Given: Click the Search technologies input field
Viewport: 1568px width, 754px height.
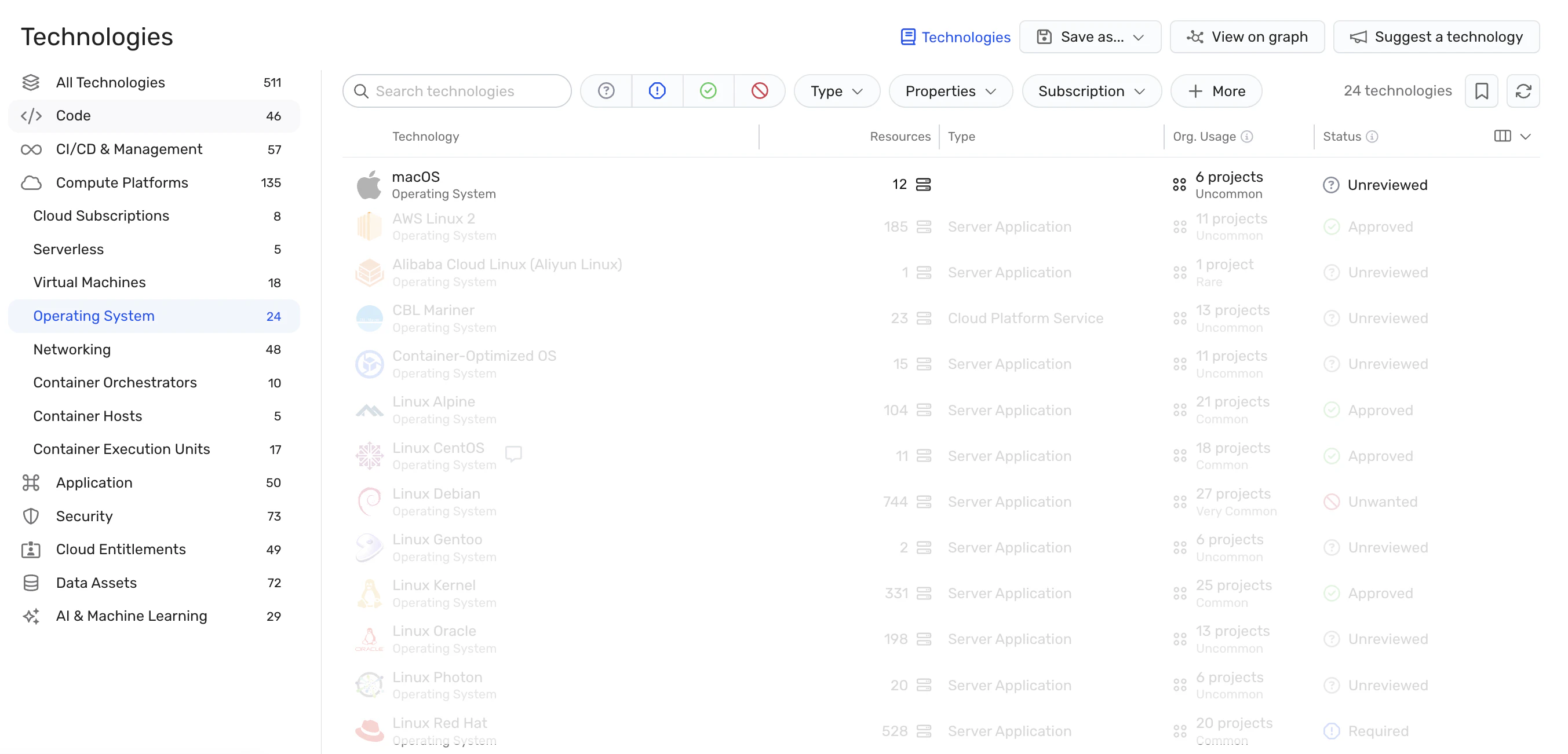Looking at the screenshot, I should (457, 91).
